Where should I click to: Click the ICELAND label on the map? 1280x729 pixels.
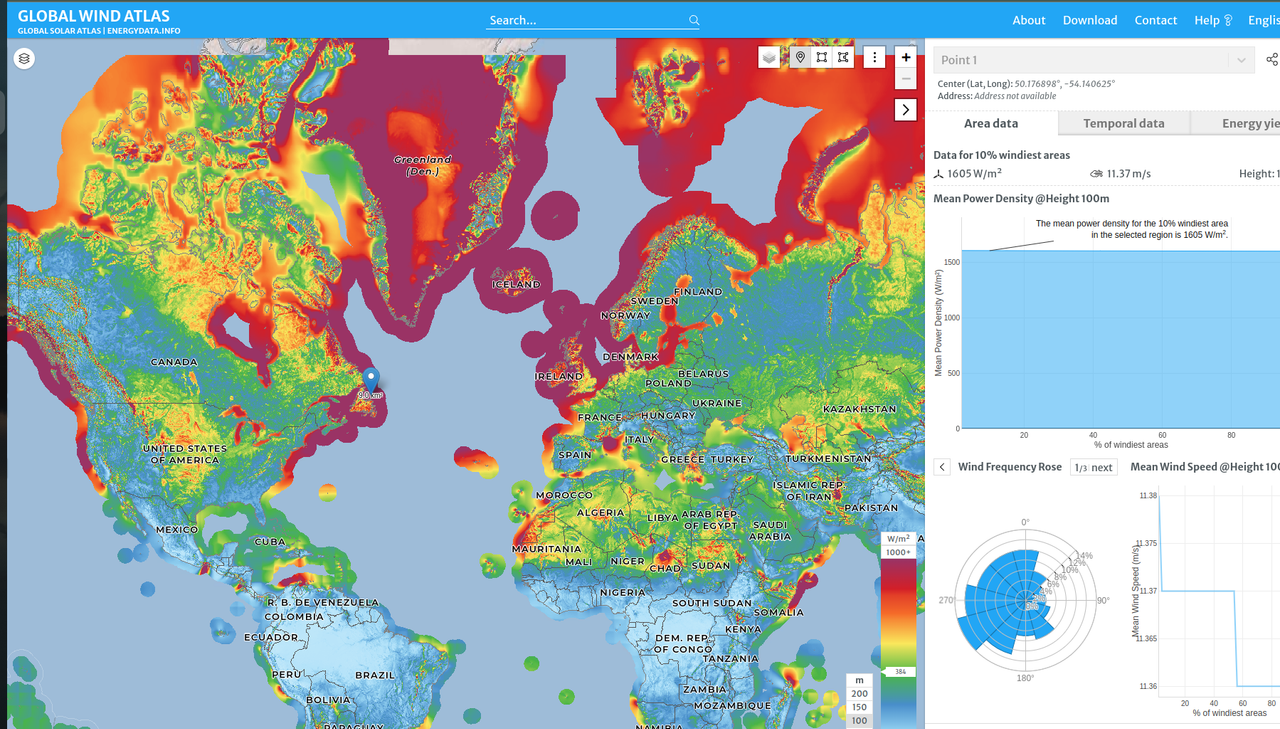(516, 284)
